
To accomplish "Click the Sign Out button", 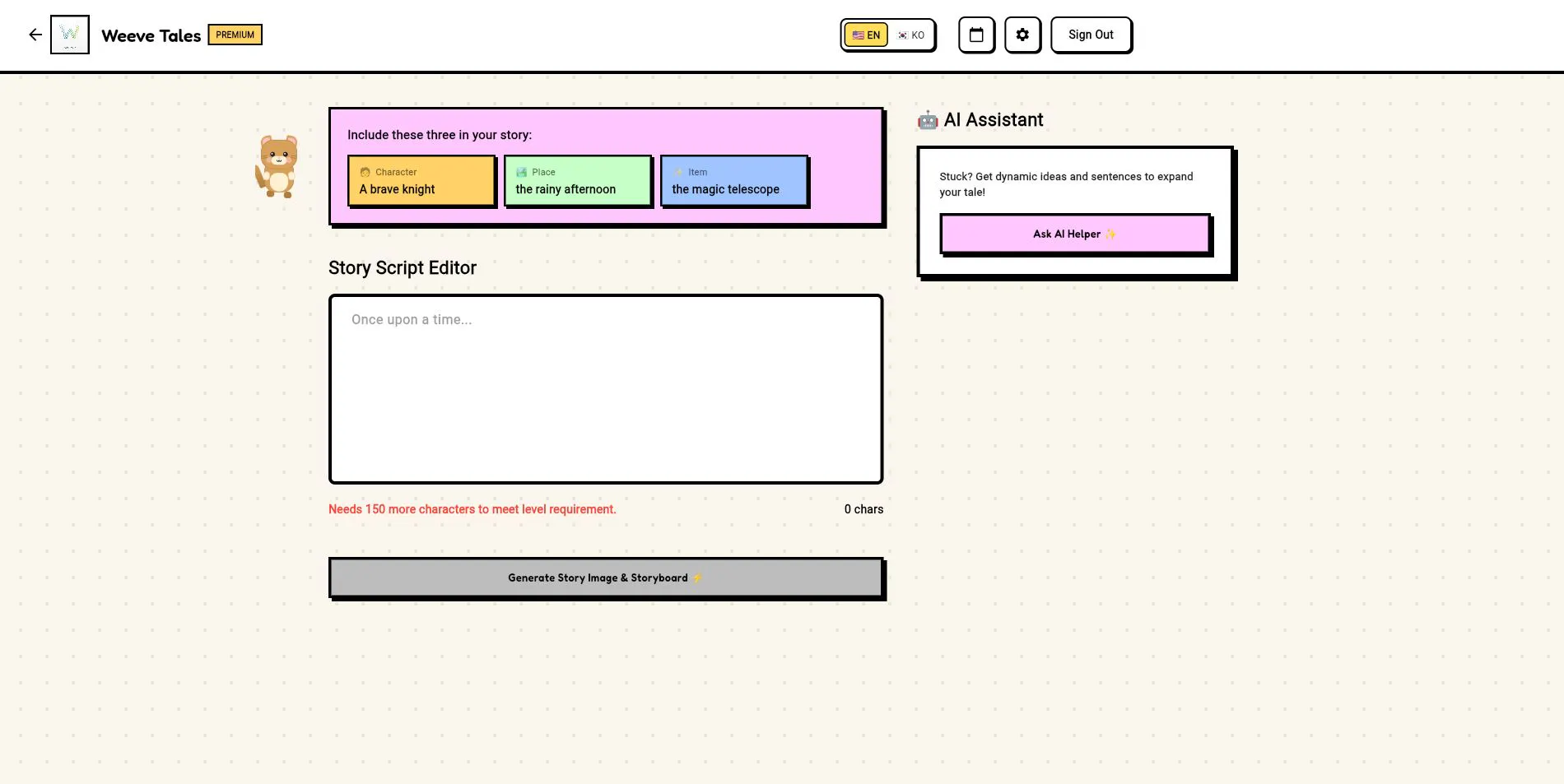I will coord(1091,35).
